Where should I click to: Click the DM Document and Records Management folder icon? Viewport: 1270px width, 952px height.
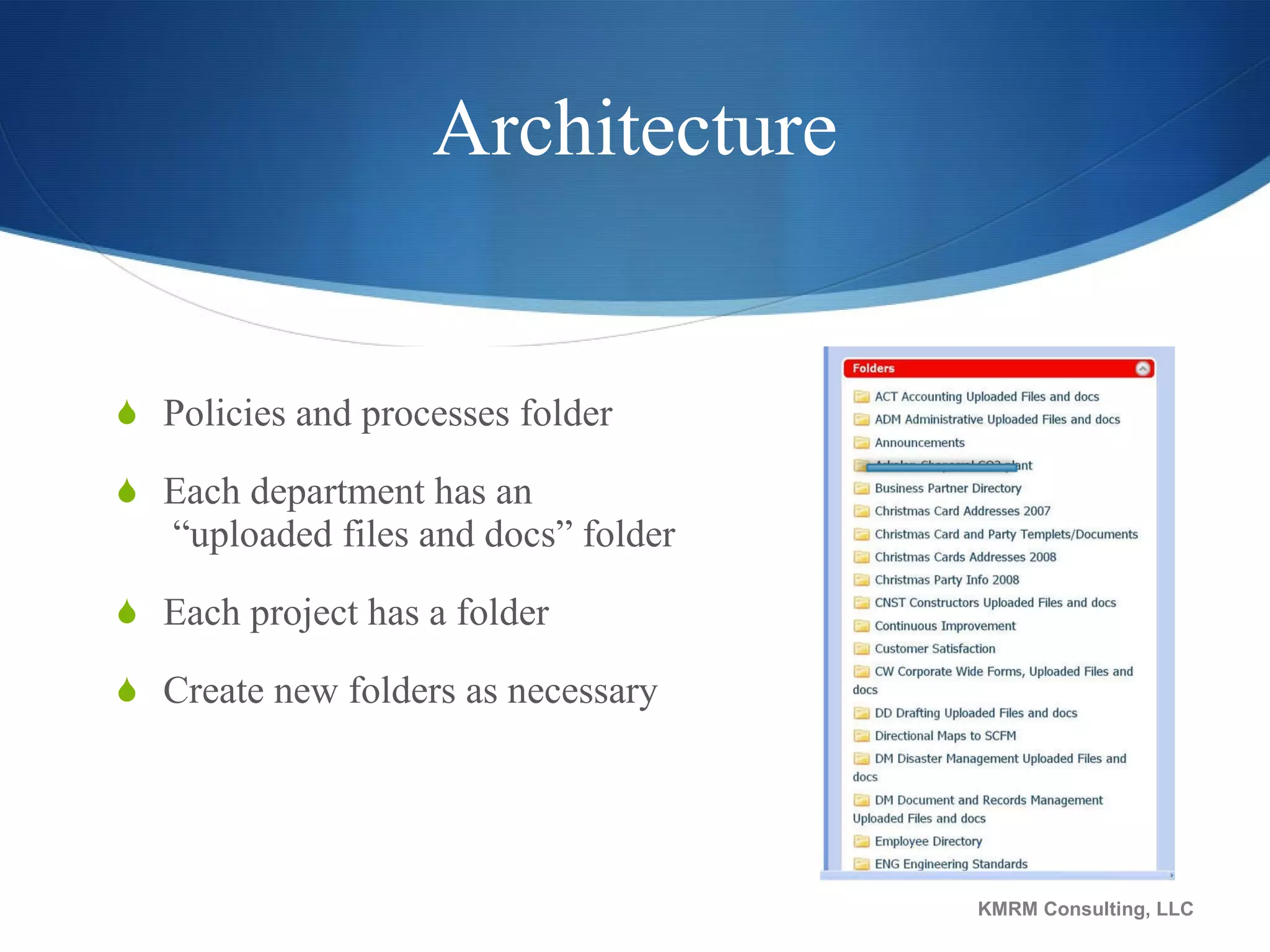(x=861, y=800)
